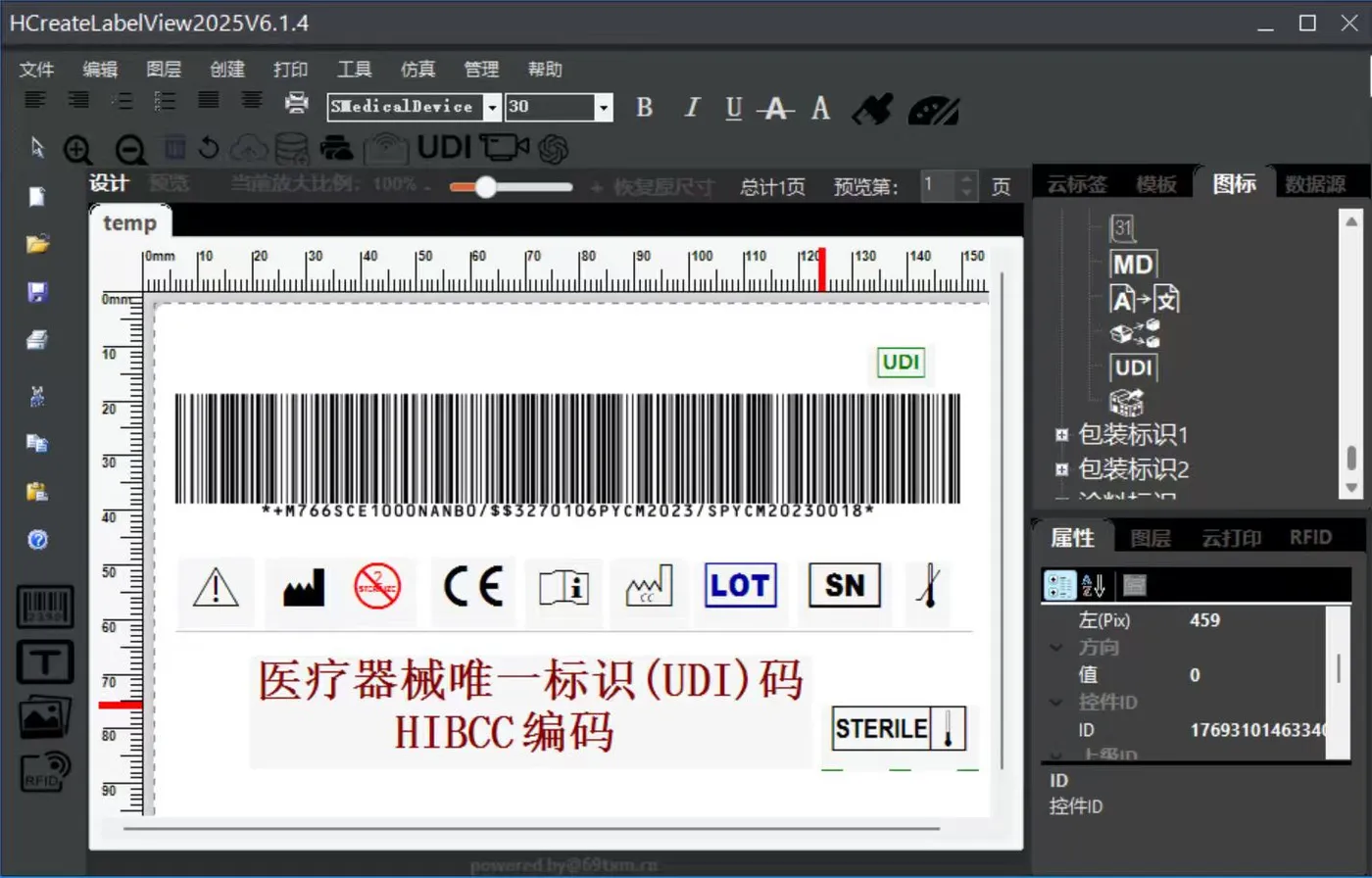Click the color palette icon in format bar
The image size is (1372, 878).
pyautogui.click(x=933, y=109)
